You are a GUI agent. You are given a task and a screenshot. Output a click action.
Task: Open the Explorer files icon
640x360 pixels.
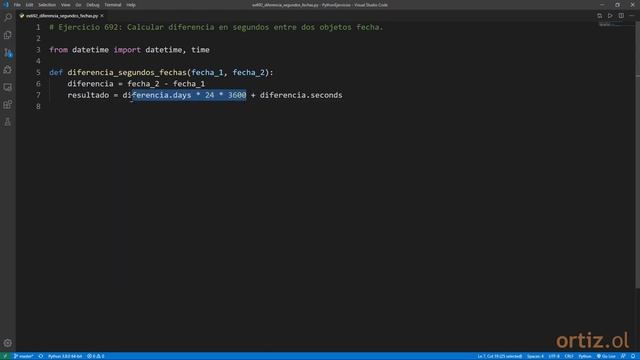click(8, 35)
